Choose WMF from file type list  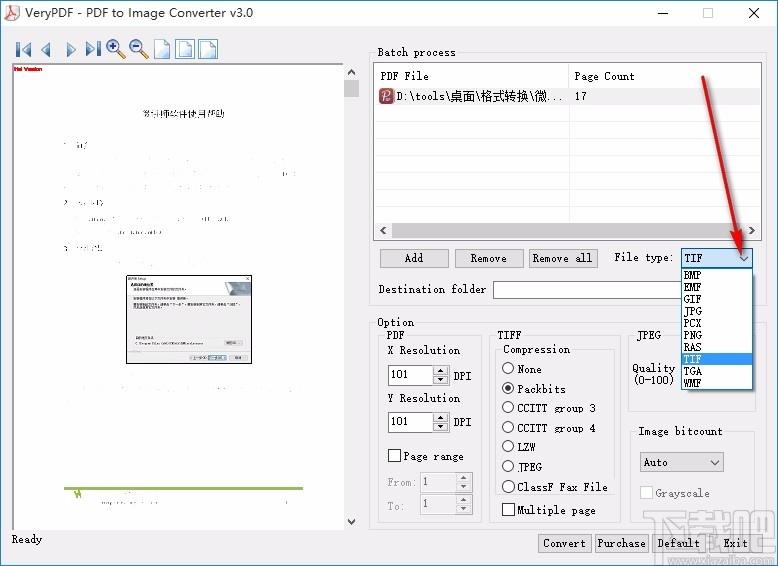click(x=716, y=382)
